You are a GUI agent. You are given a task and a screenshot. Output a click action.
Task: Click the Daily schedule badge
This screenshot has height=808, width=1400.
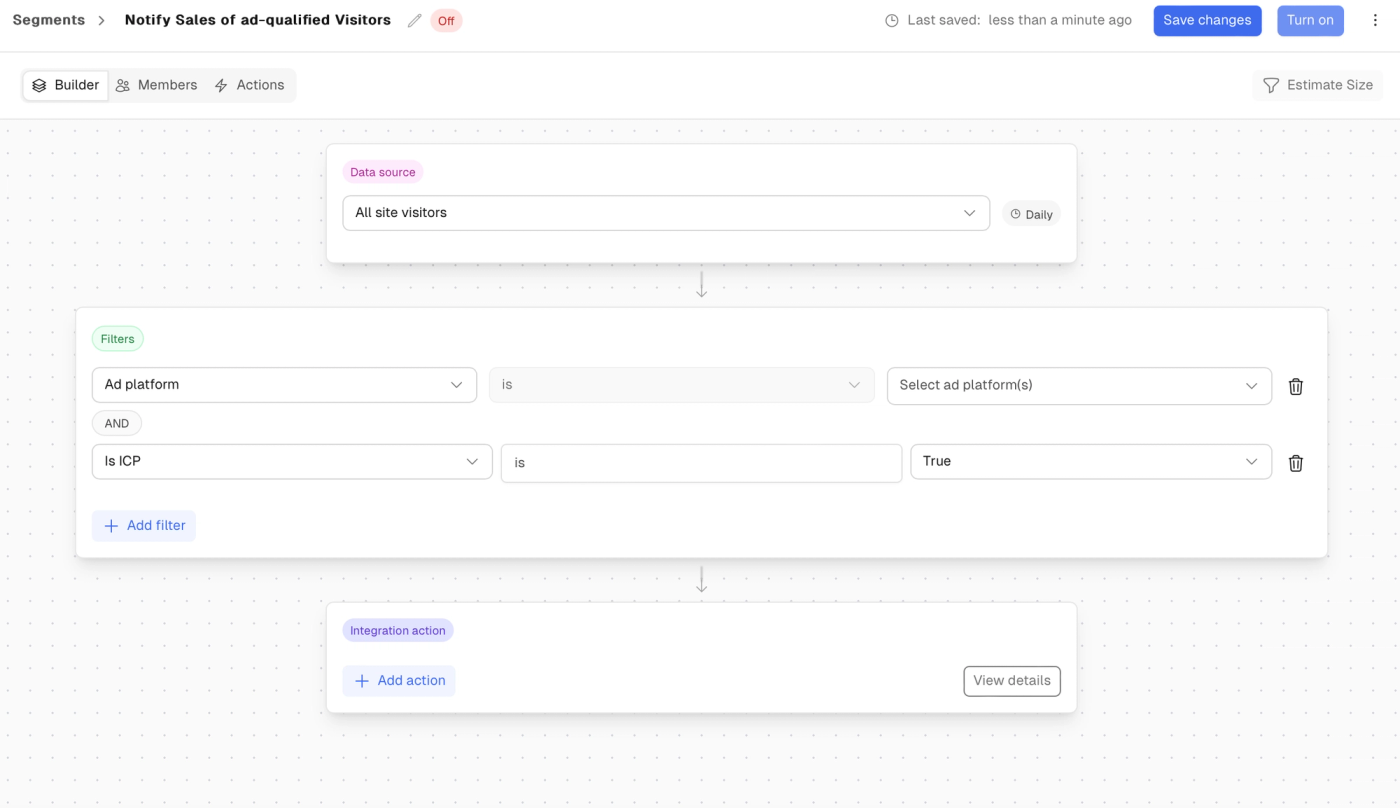coord(1031,214)
